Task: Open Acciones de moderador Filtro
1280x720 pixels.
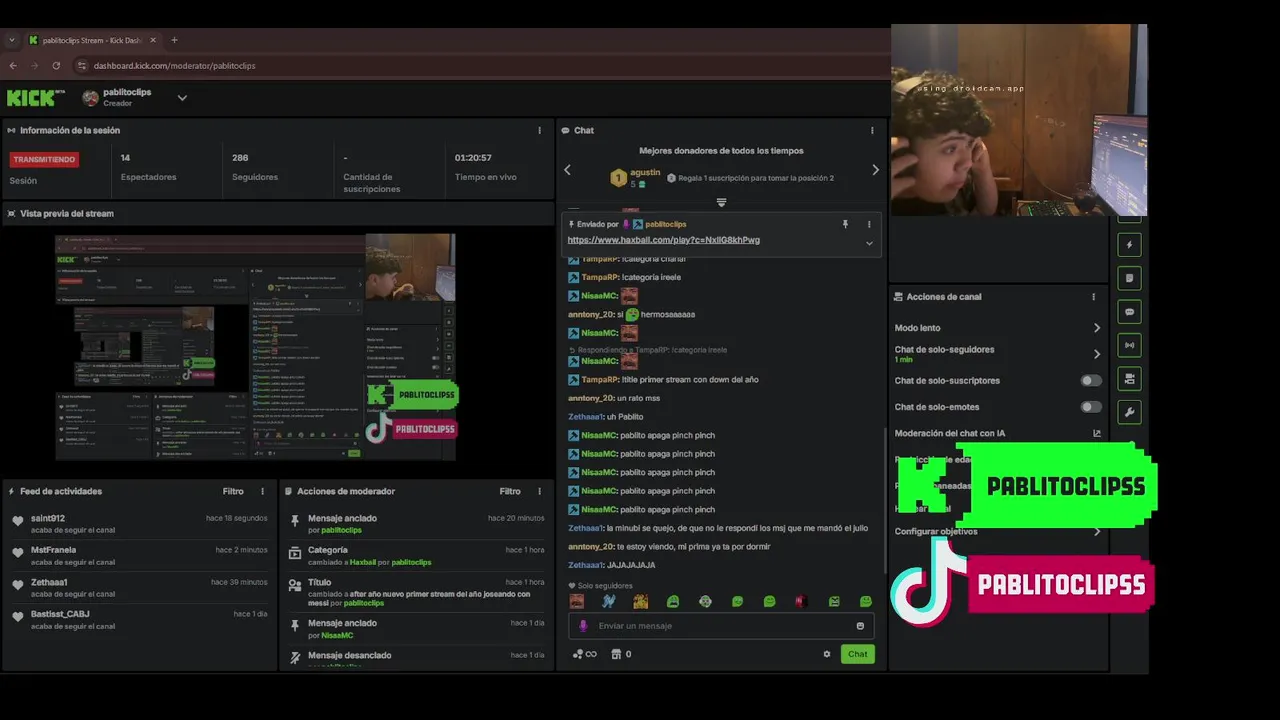Action: 510,491
